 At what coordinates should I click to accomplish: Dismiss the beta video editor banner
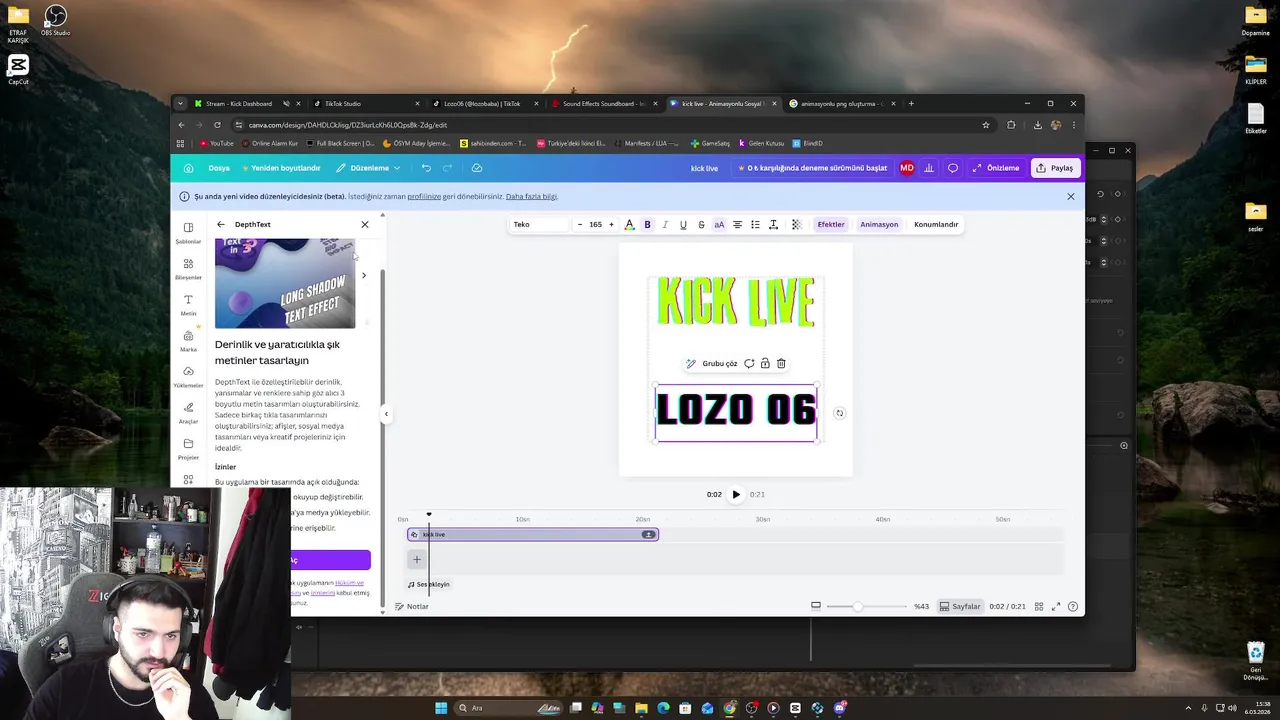pyautogui.click(x=1070, y=196)
